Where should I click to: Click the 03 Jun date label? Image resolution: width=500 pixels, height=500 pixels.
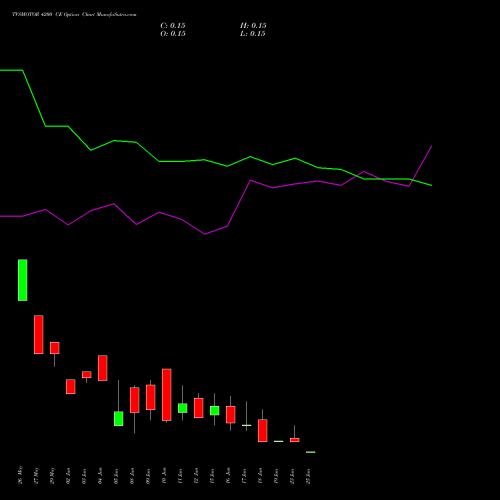pos(85,476)
